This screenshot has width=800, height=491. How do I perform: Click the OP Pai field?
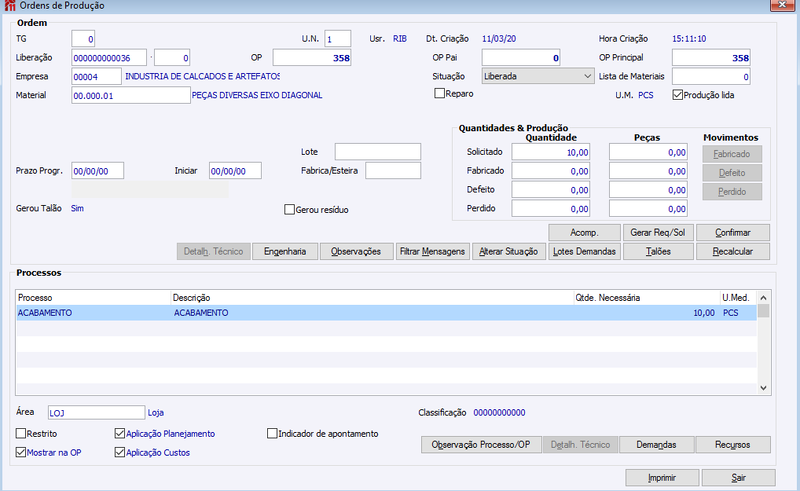521,58
